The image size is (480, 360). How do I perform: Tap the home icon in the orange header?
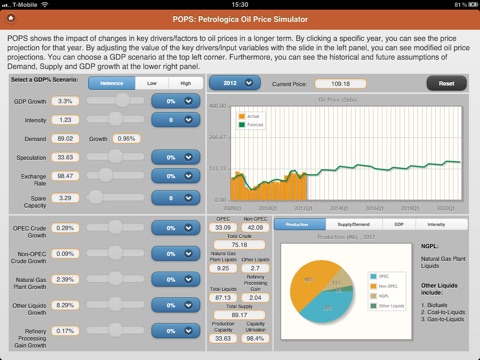pos(11,18)
